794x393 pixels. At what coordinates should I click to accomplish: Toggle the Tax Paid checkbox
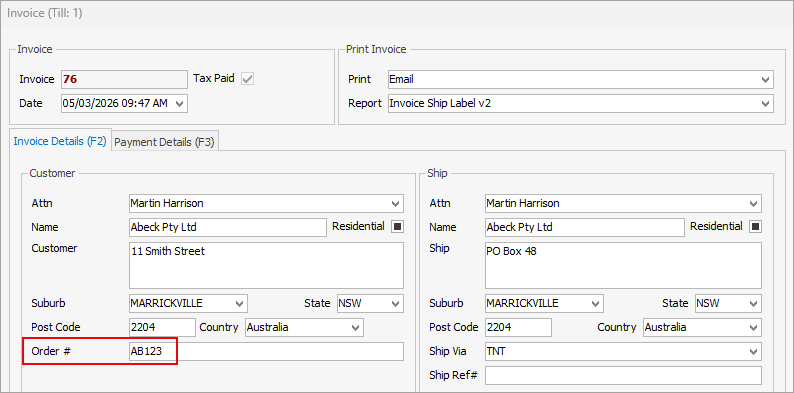point(248,79)
